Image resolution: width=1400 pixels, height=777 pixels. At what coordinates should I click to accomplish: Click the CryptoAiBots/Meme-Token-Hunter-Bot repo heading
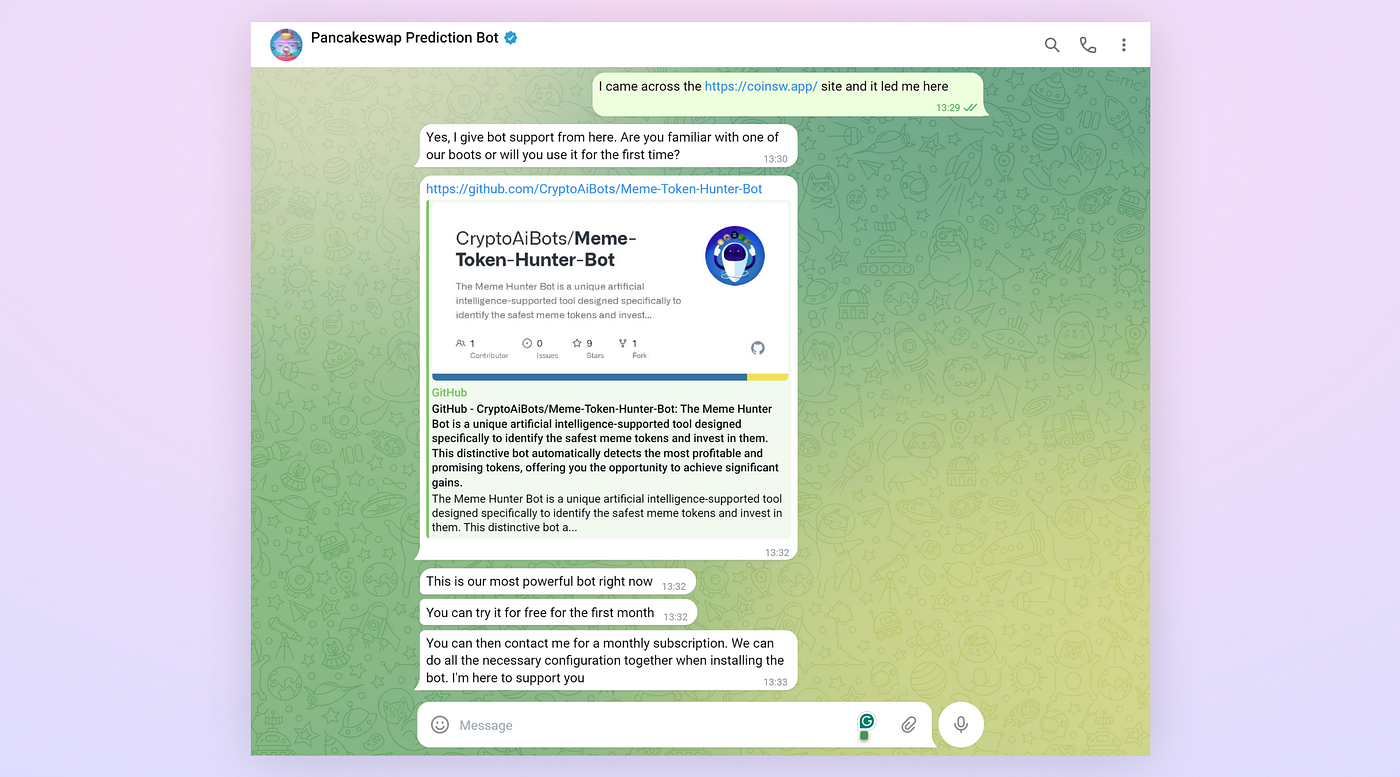(x=546, y=249)
